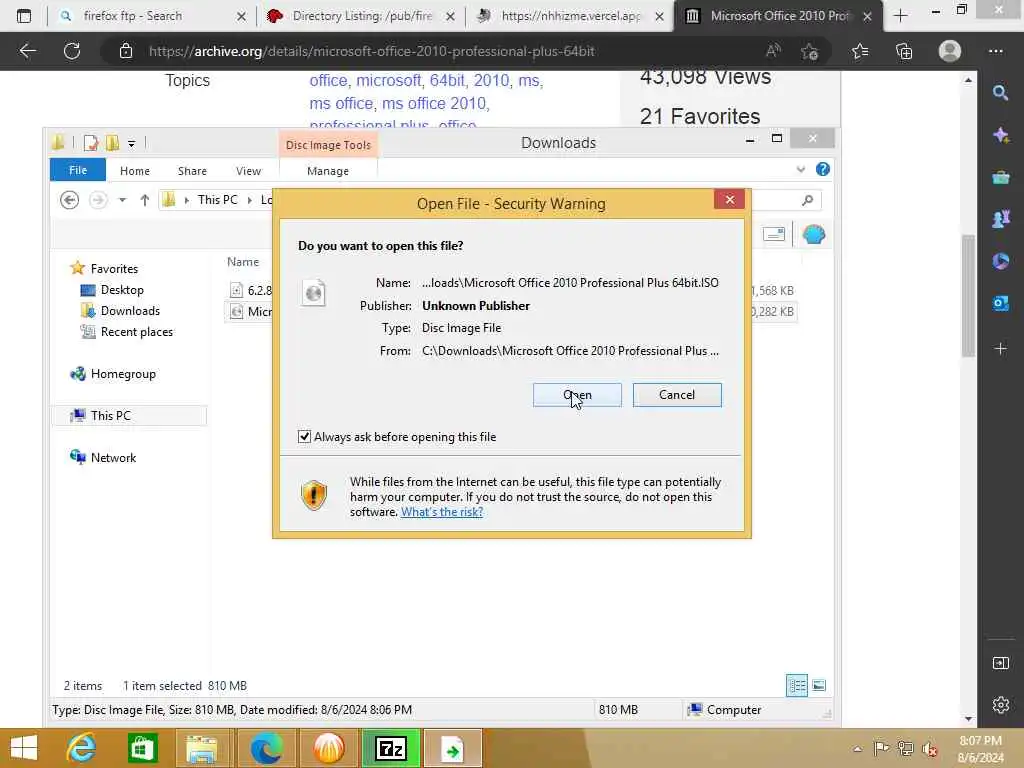Viewport: 1024px width, 768px height.
Task: Click the Edge sidebar search icon
Action: 1000,93
